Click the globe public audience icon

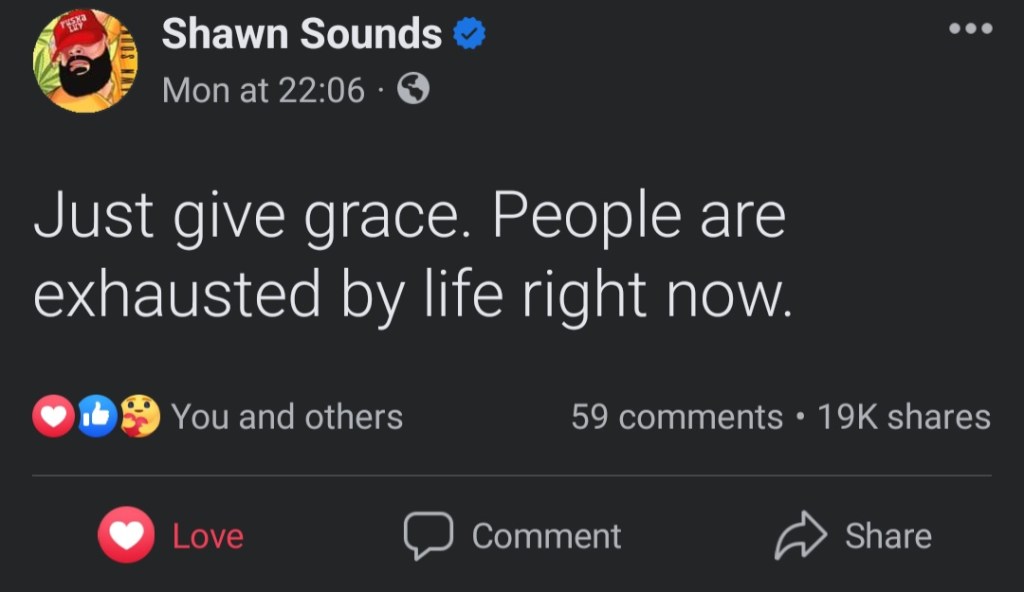tap(413, 91)
